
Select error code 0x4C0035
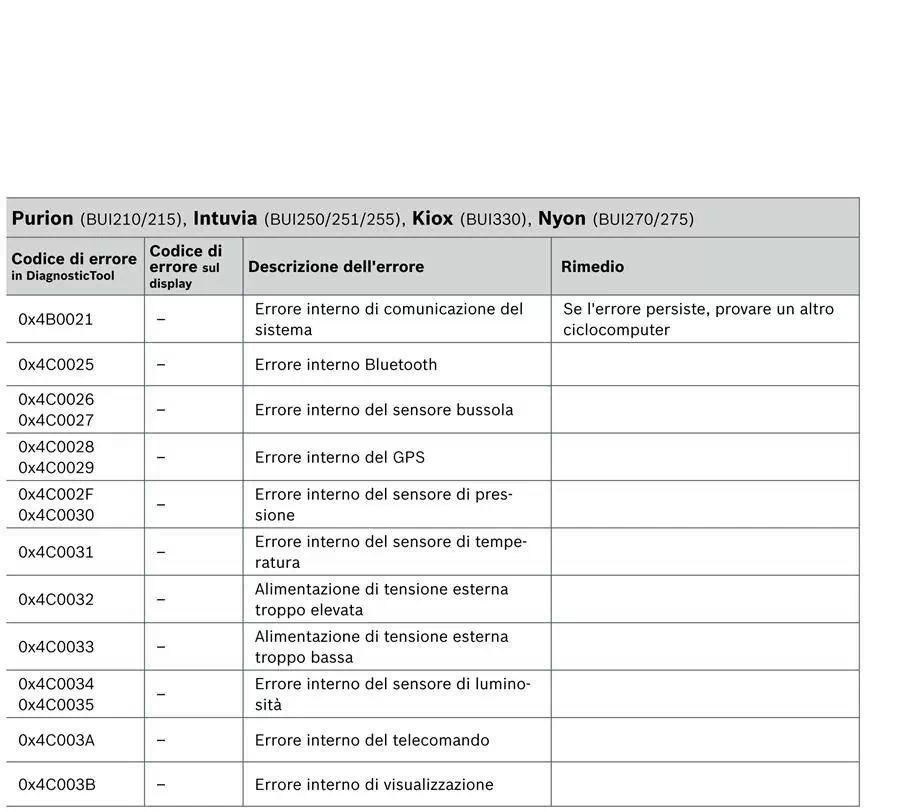click(x=56, y=705)
